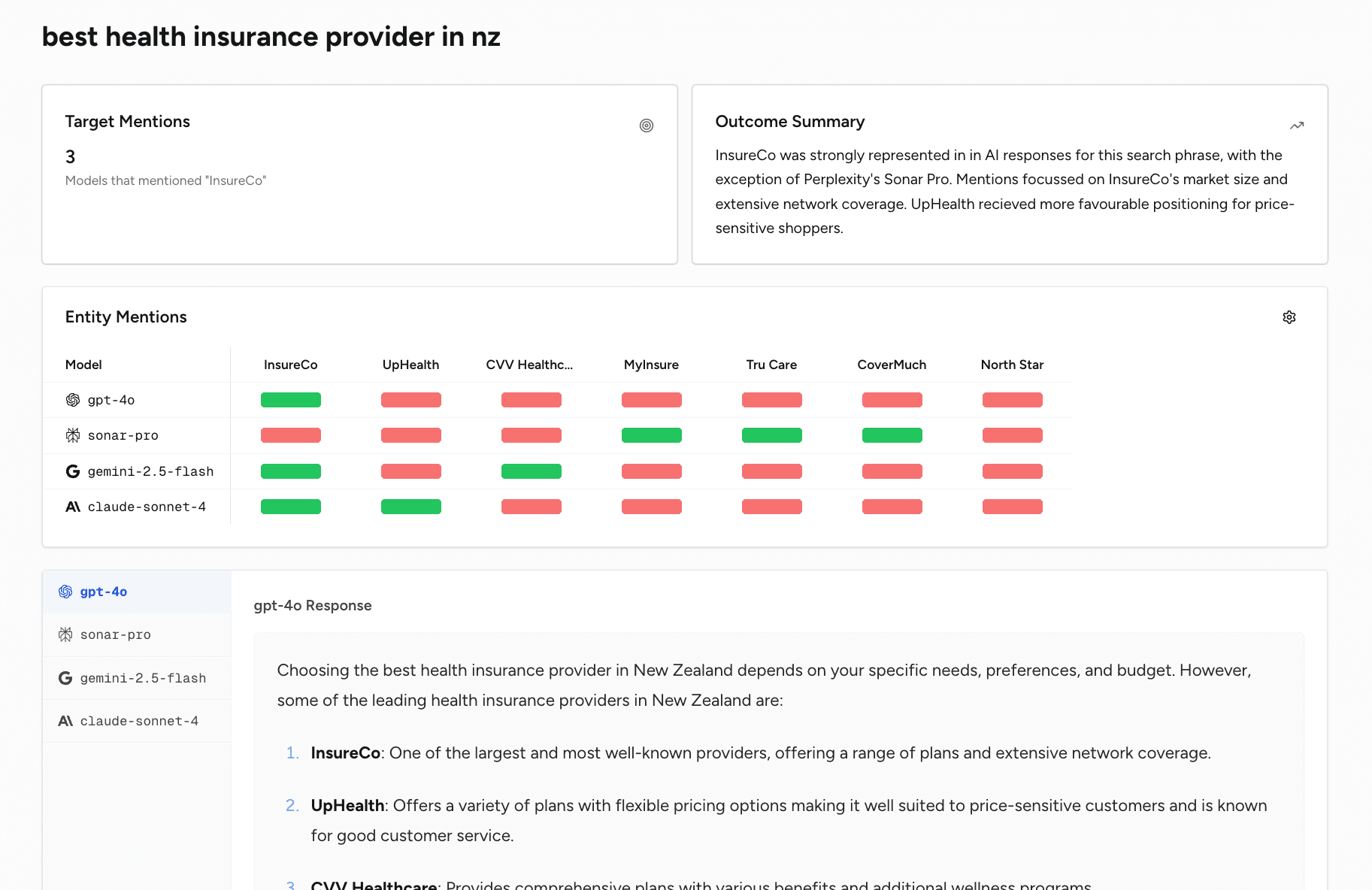
Task: Click the InsureCo column header
Action: (291, 365)
